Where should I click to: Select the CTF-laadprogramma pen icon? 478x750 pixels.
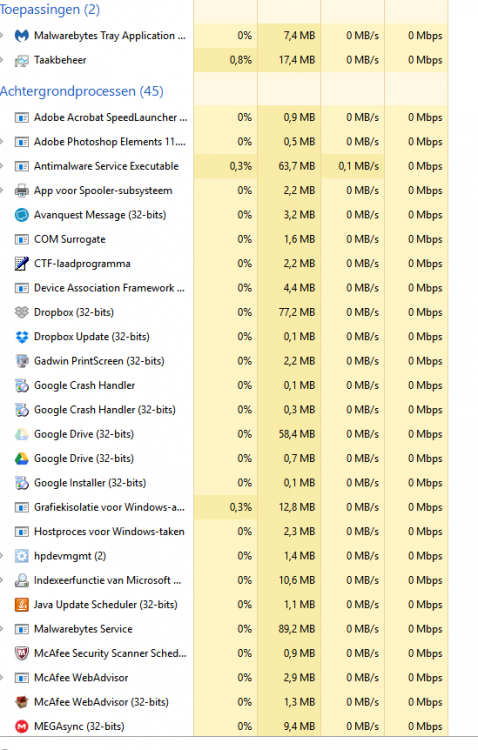tap(22, 264)
